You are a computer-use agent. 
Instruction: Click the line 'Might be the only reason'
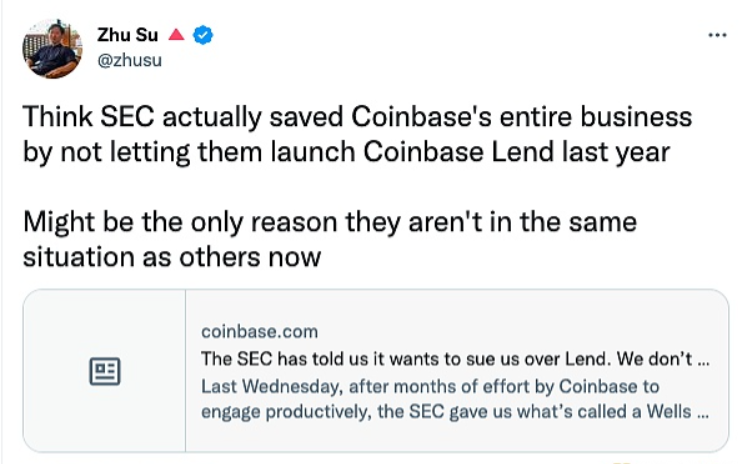tap(329, 220)
